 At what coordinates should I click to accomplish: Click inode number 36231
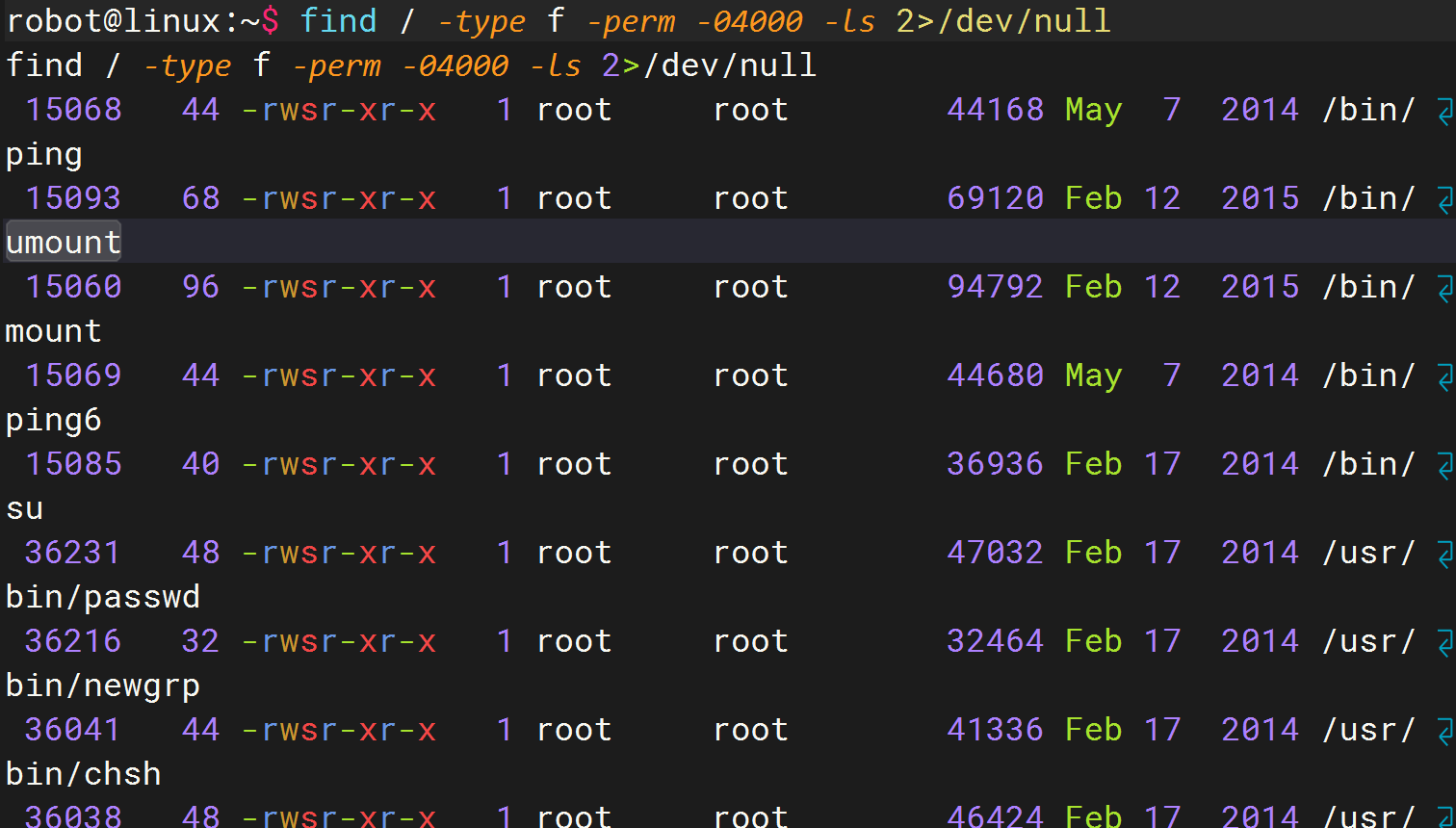click(73, 553)
